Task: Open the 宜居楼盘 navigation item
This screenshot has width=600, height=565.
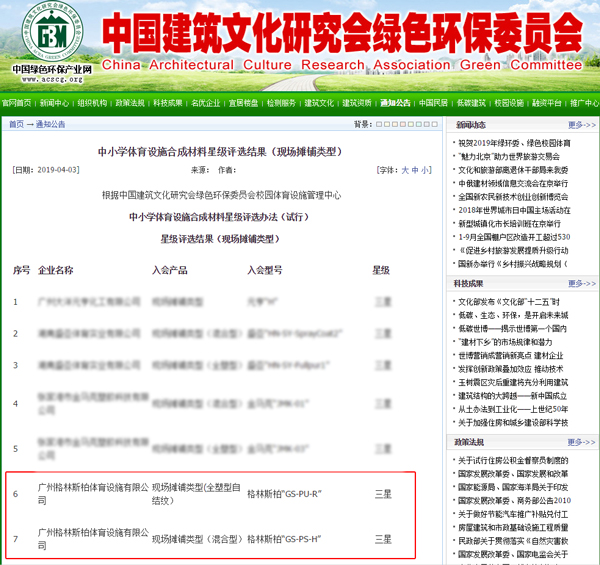Action: [x=243, y=103]
